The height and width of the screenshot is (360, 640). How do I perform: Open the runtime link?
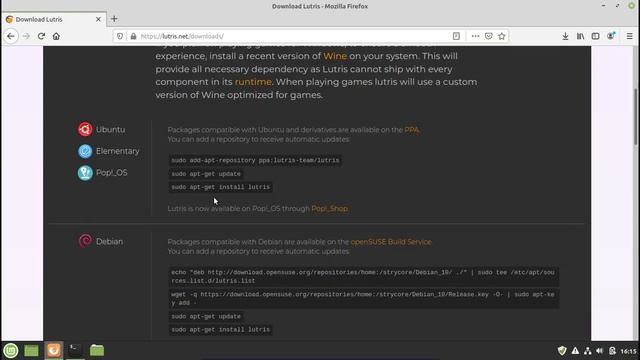pos(253,82)
